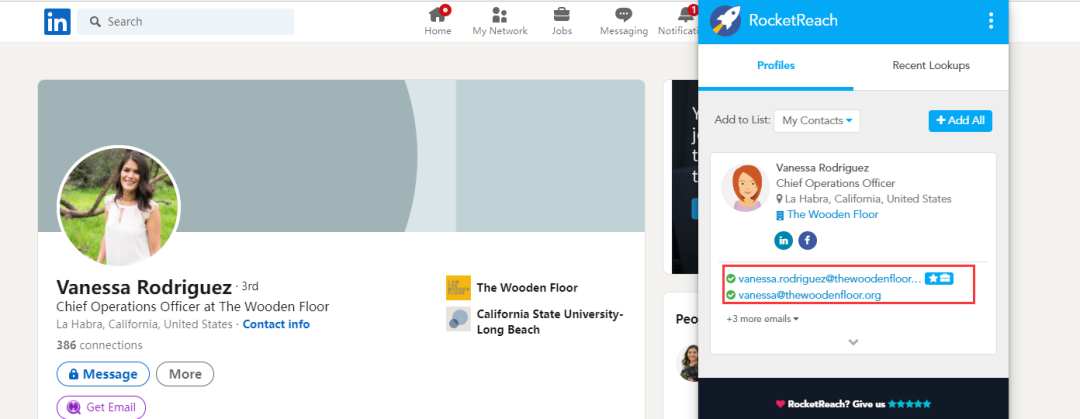This screenshot has height=419, width=1080.
Task: Open the My Contacts list dropdown
Action: click(817, 121)
